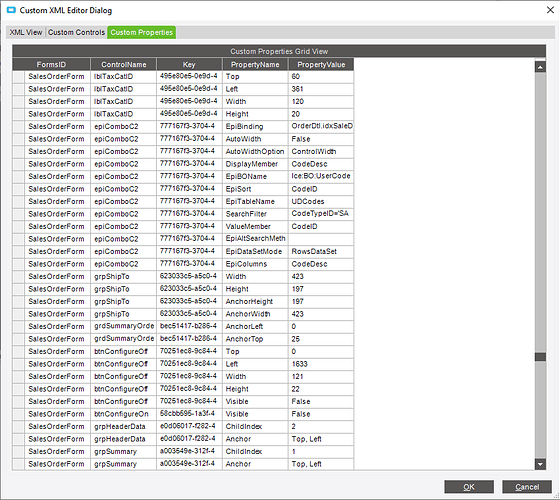Select the row header for the EpiBinding row
This screenshot has width=560, height=500.
pyautogui.click(x=18, y=126)
